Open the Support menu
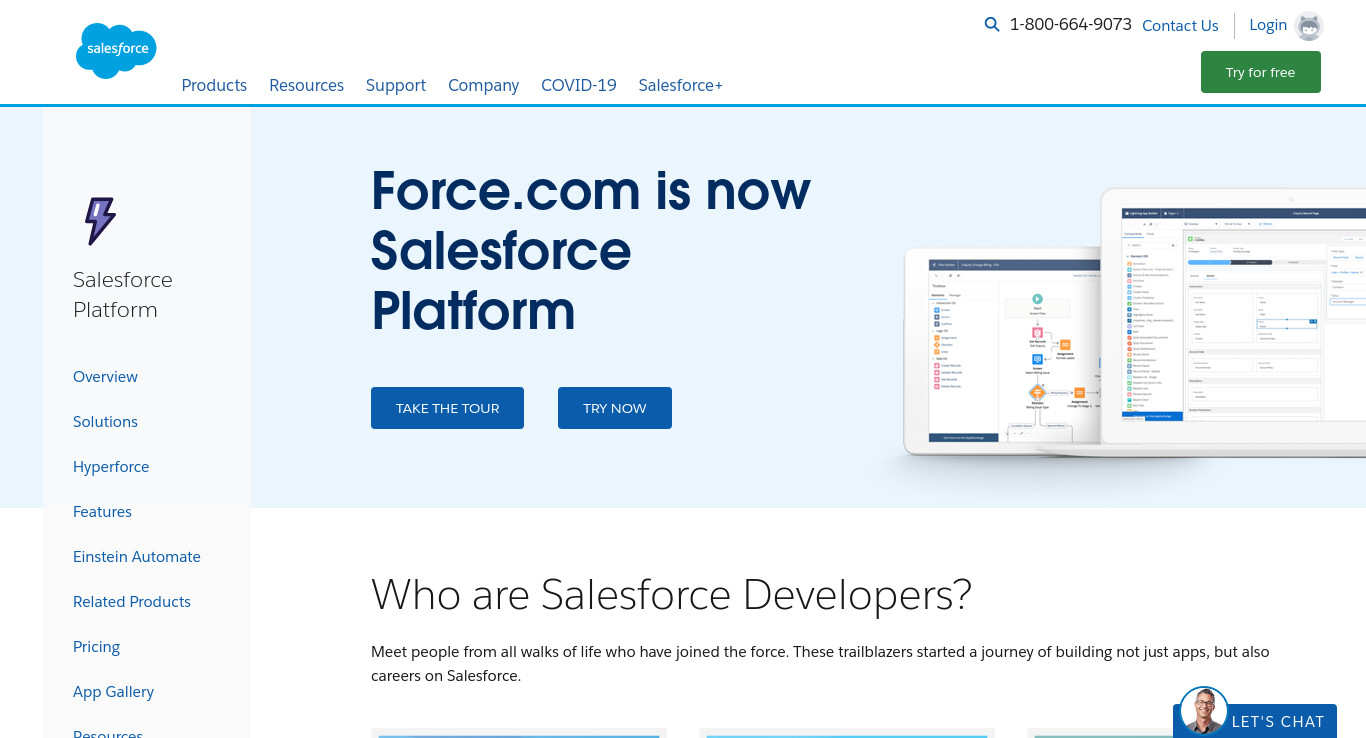1366x738 pixels. pos(396,85)
